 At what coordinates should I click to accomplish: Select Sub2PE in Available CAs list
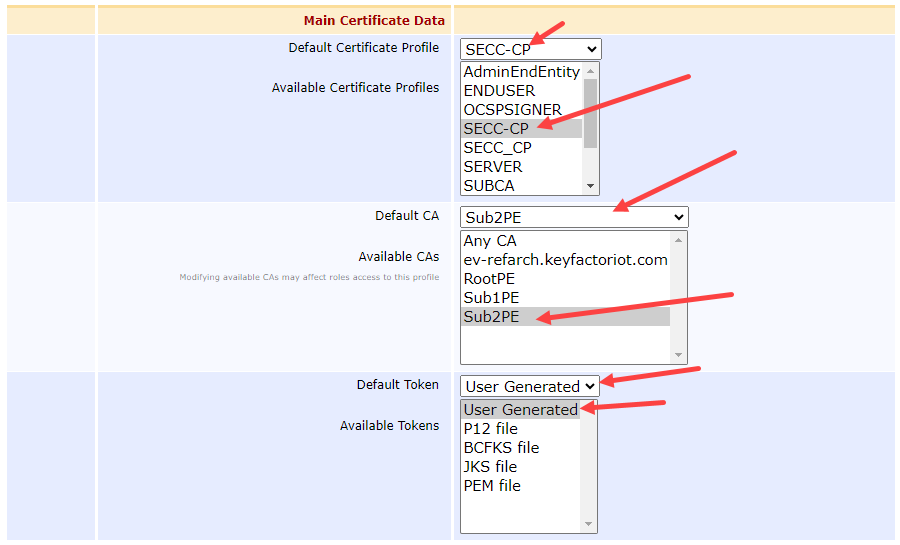(491, 317)
